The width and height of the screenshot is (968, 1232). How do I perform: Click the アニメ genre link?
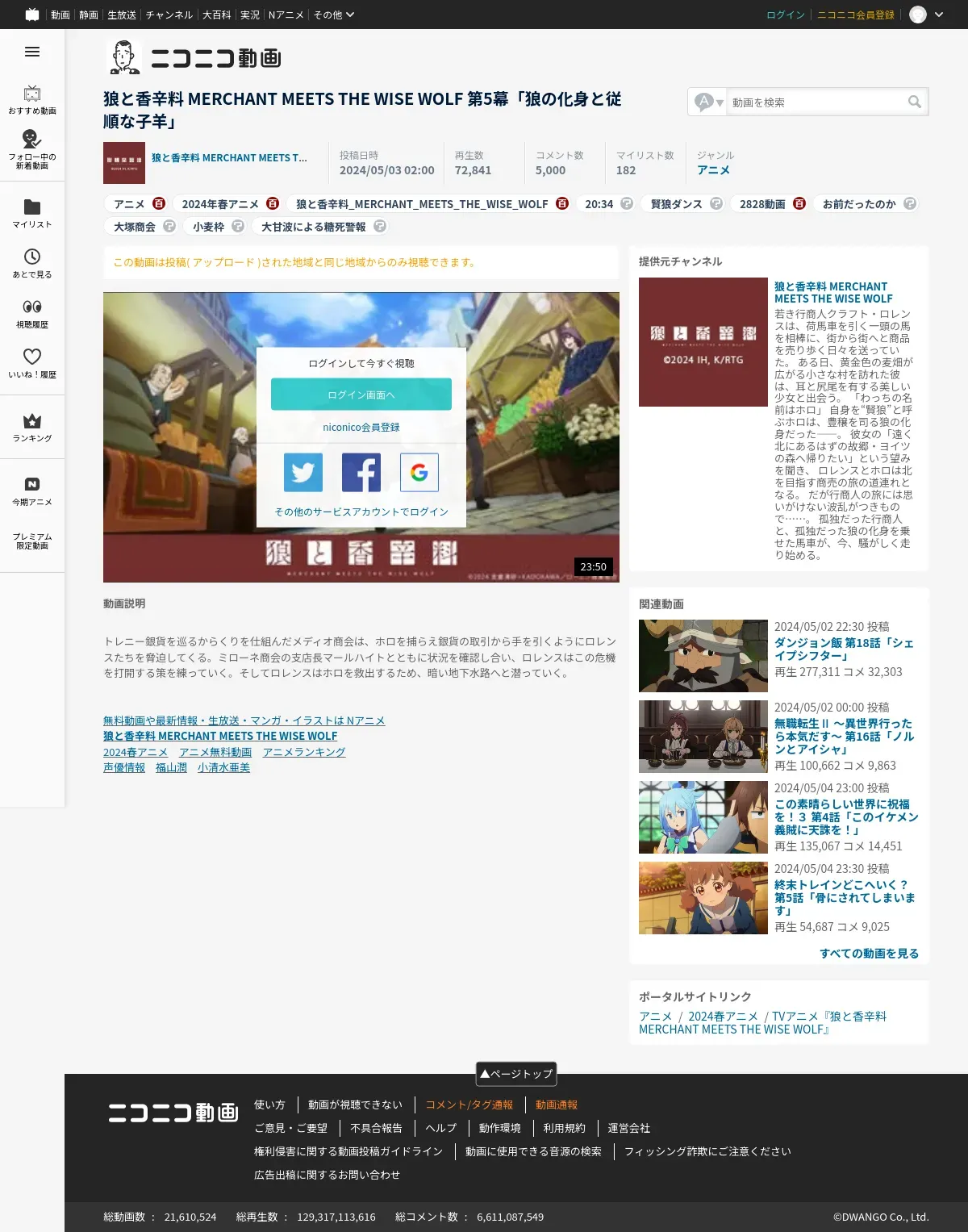click(x=713, y=170)
